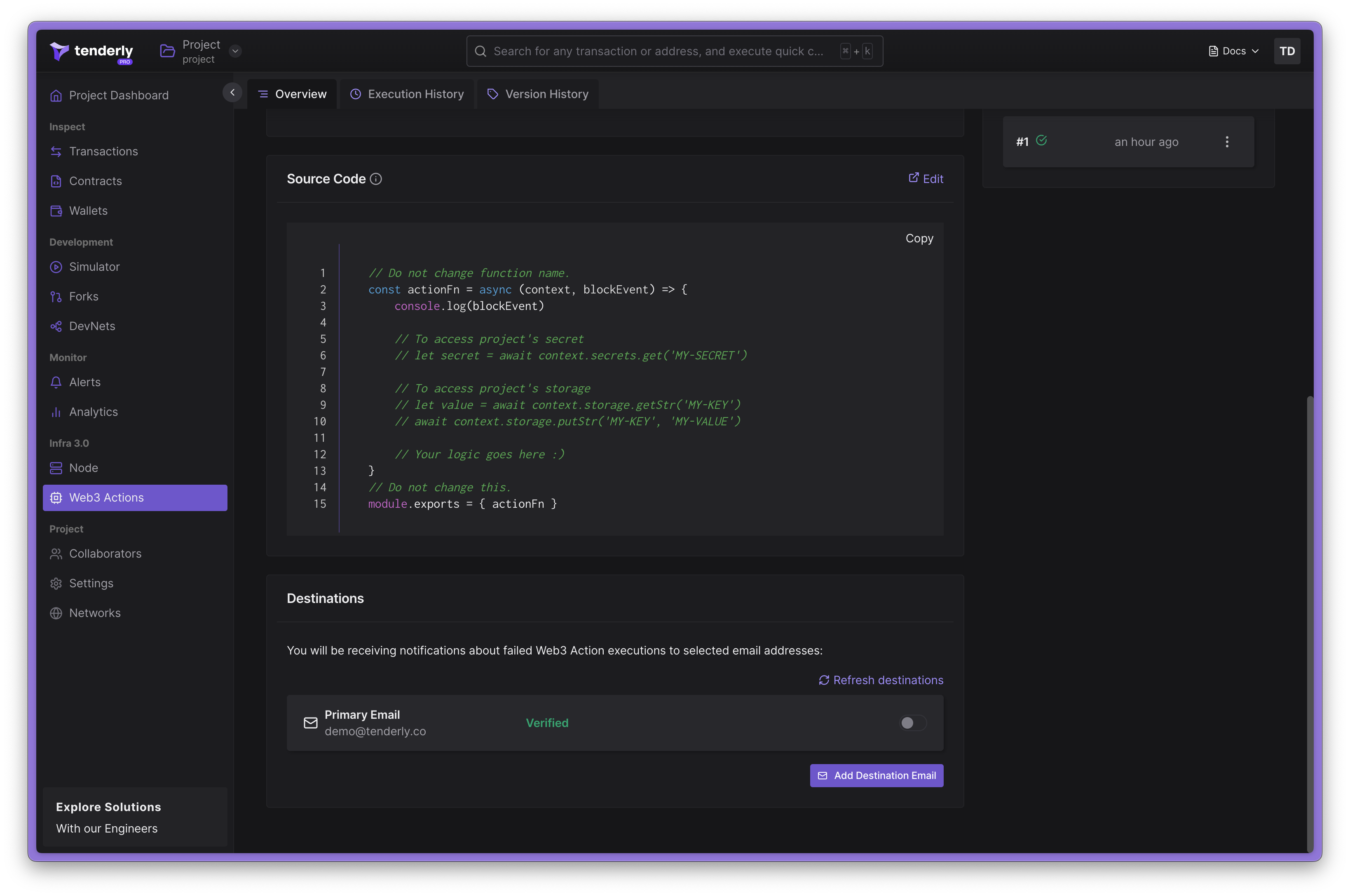Copy the source code
Viewport: 1350px width, 896px height.
(919, 238)
